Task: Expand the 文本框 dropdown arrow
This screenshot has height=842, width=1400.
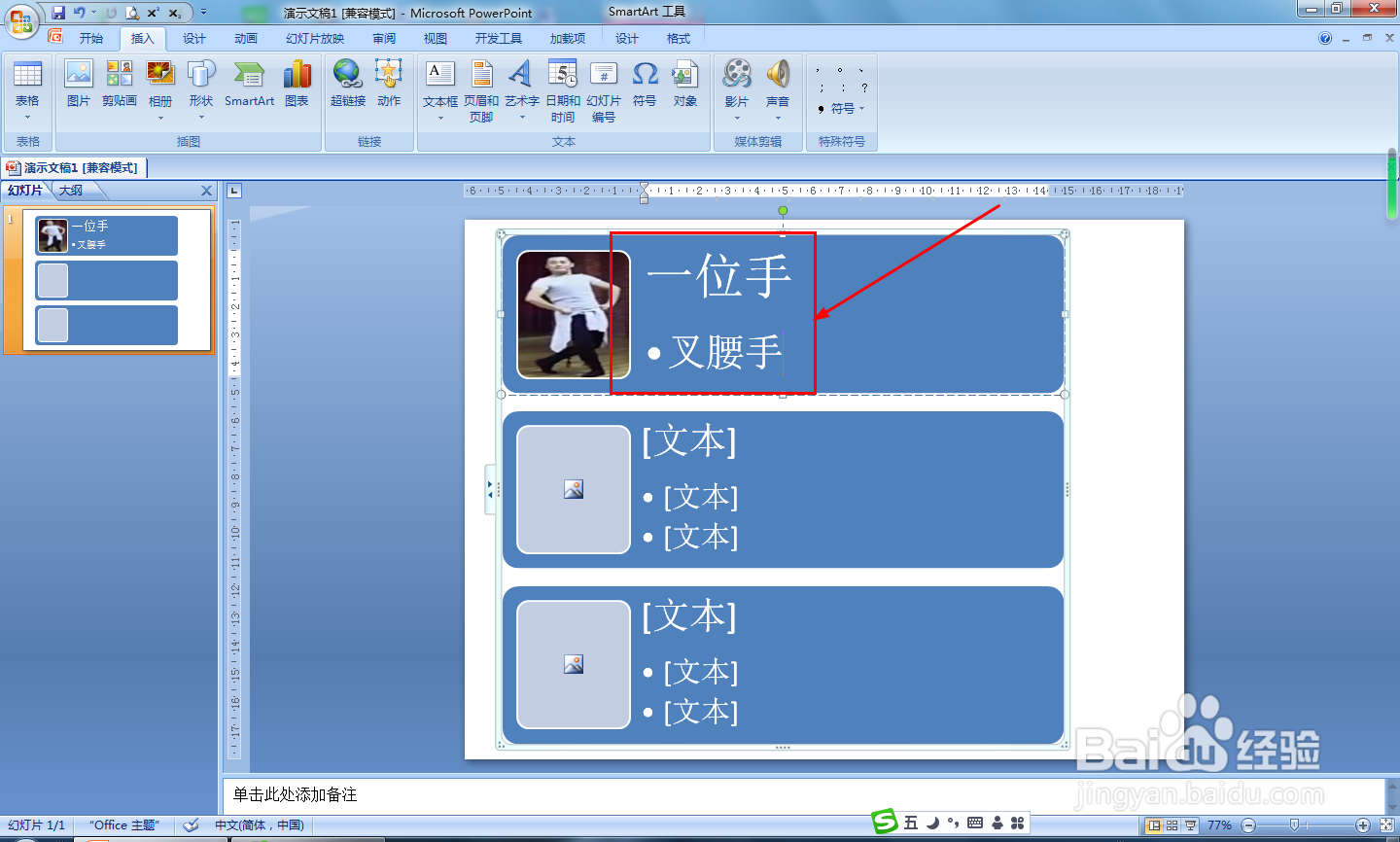Action: 440,118
